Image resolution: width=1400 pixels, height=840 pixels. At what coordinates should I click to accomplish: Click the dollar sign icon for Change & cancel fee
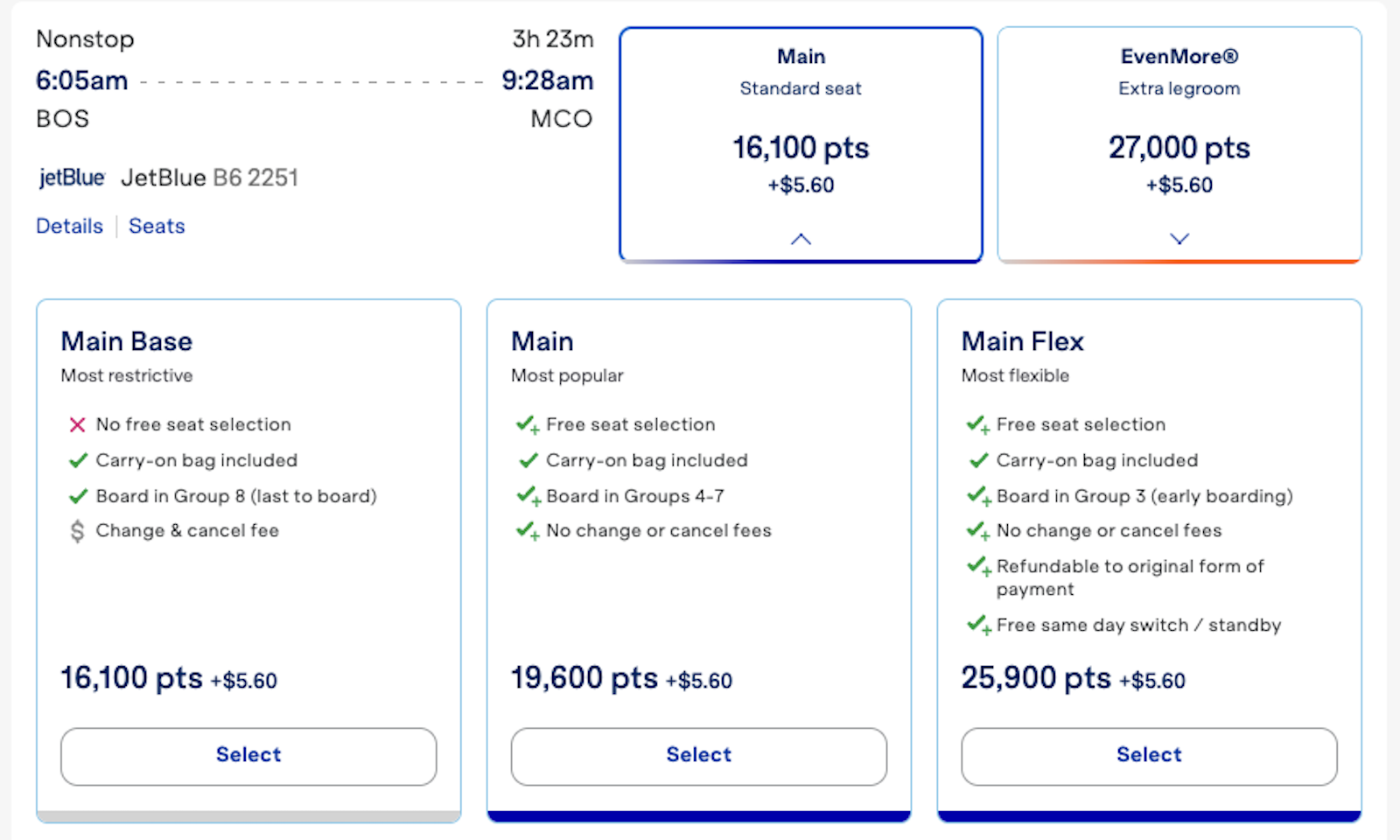pos(77,531)
